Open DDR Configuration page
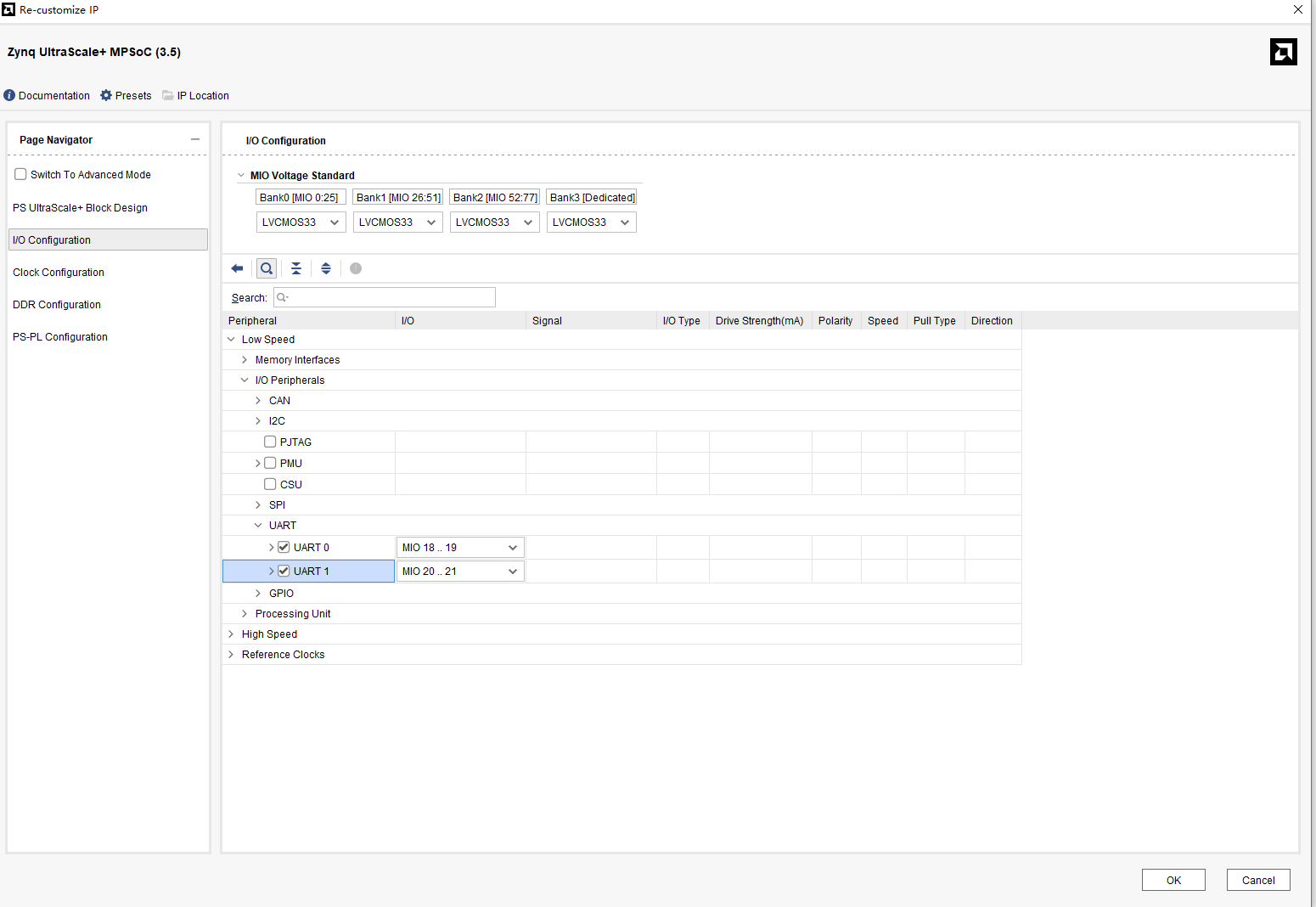The height and width of the screenshot is (907, 1316). pos(57,305)
